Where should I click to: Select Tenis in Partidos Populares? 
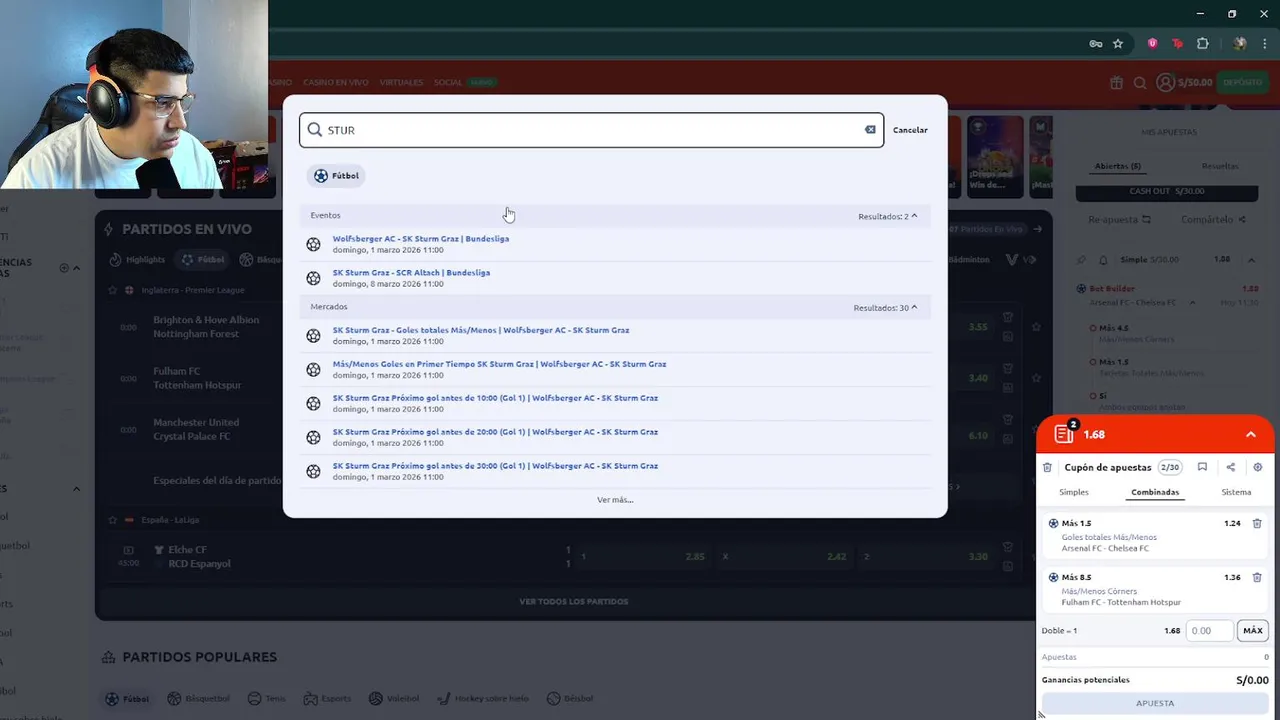click(x=267, y=699)
